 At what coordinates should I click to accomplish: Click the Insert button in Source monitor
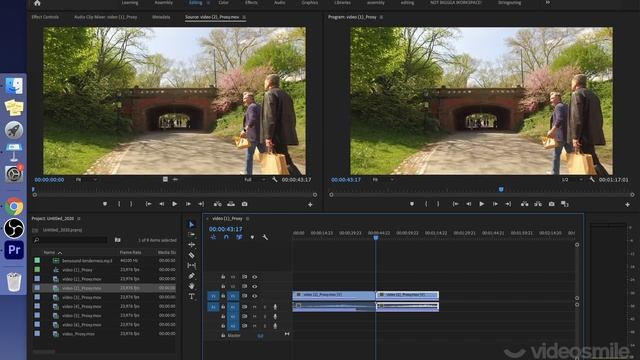(x=218, y=204)
